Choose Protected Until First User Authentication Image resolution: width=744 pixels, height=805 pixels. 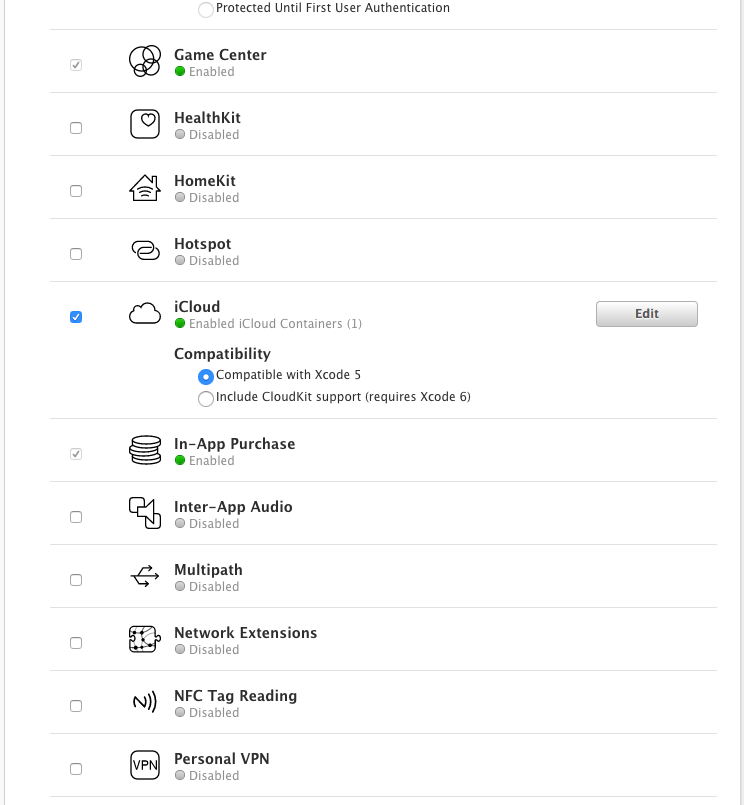pyautogui.click(x=206, y=10)
